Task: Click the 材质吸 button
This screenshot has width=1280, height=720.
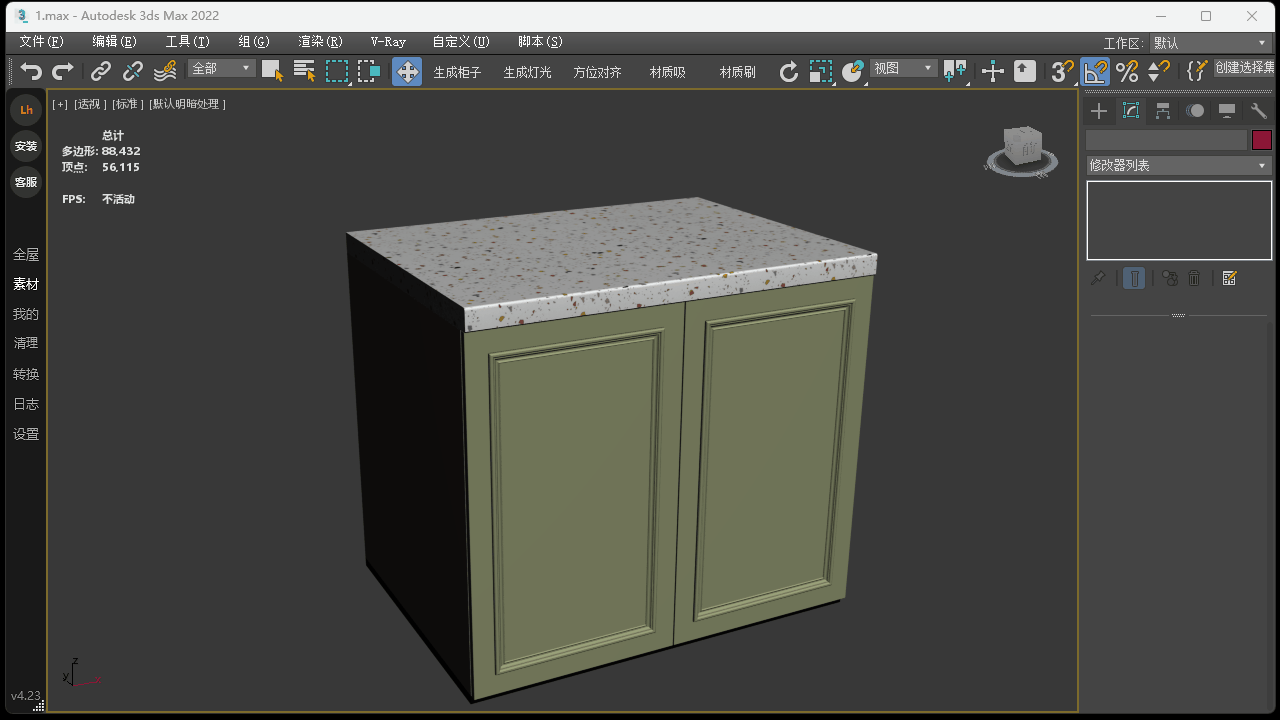Action: point(667,72)
